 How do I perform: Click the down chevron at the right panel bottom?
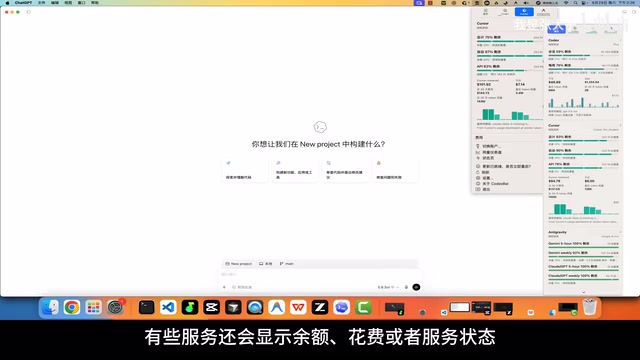583,292
